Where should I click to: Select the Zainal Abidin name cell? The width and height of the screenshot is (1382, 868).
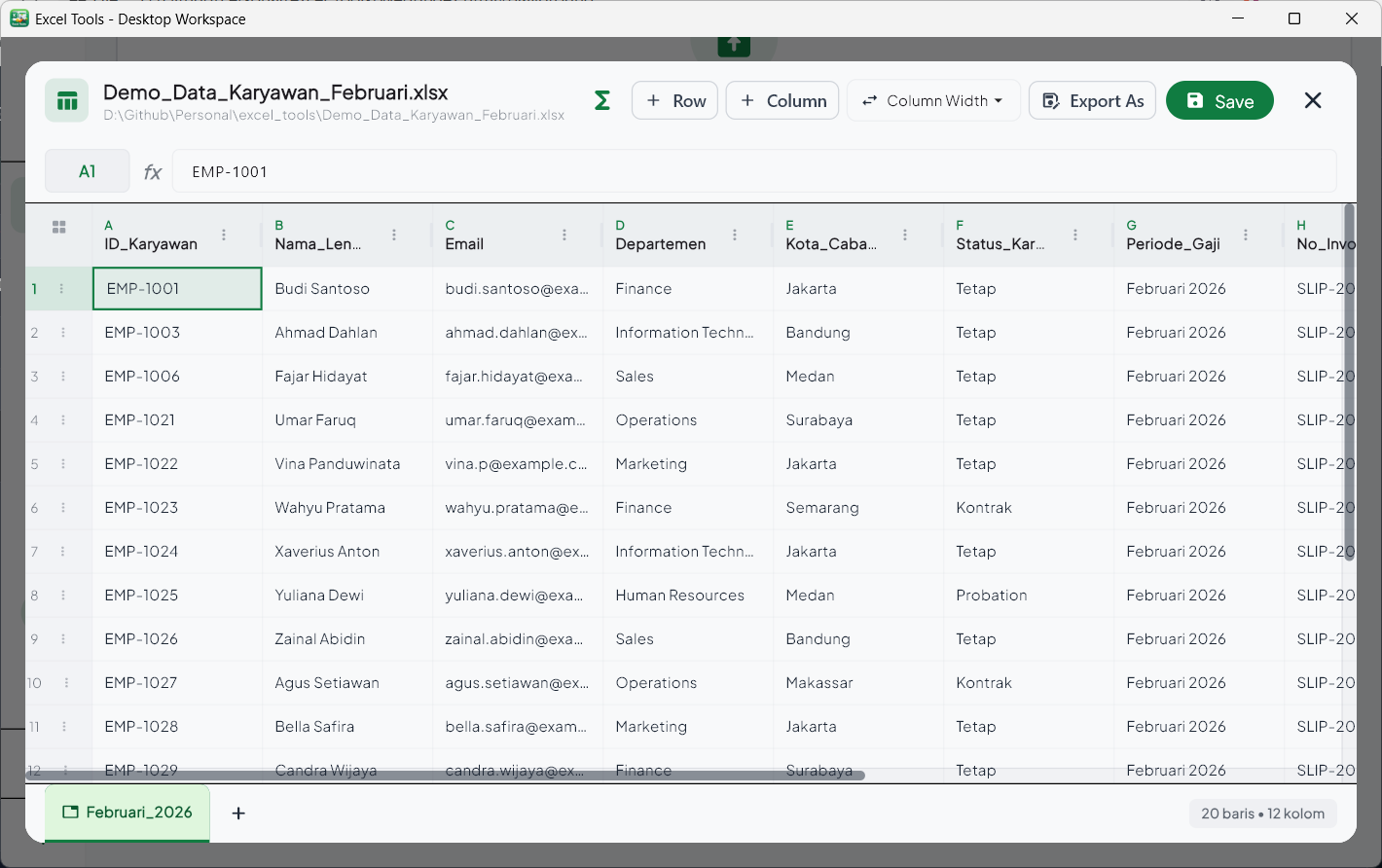tap(347, 639)
